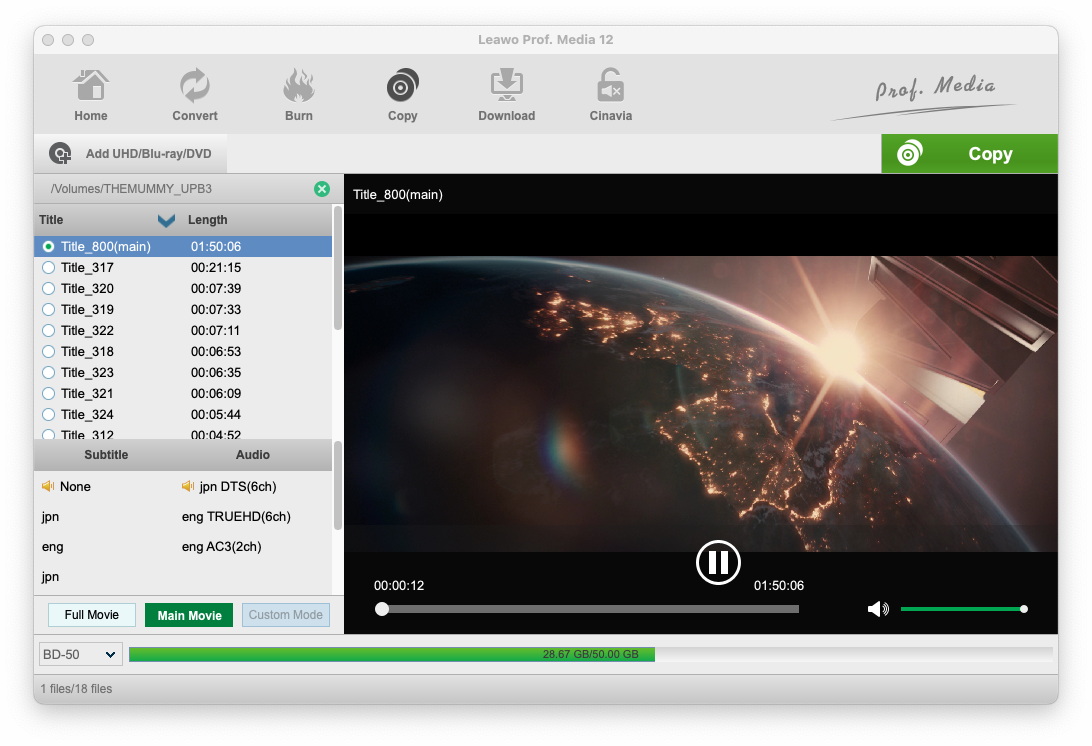Select eng subtitle track
This screenshot has height=746, width=1092.
(52, 547)
